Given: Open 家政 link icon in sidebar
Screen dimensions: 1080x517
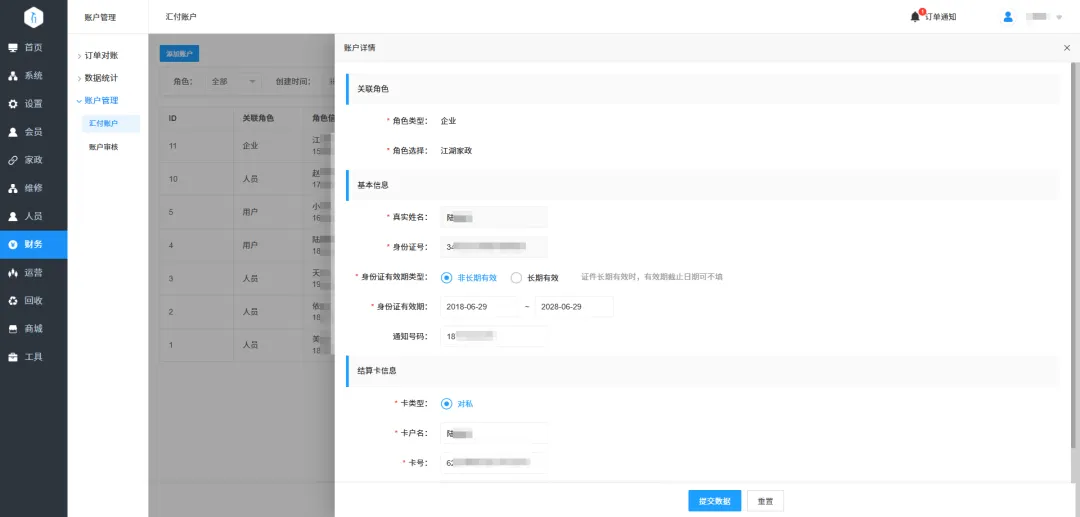Looking at the screenshot, I should tap(13, 160).
